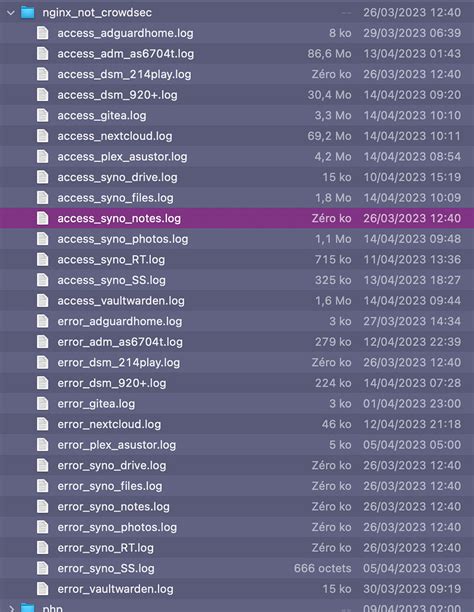Click the access_plex_asustor.log file icon
The height and width of the screenshot is (612, 474).
(43, 157)
